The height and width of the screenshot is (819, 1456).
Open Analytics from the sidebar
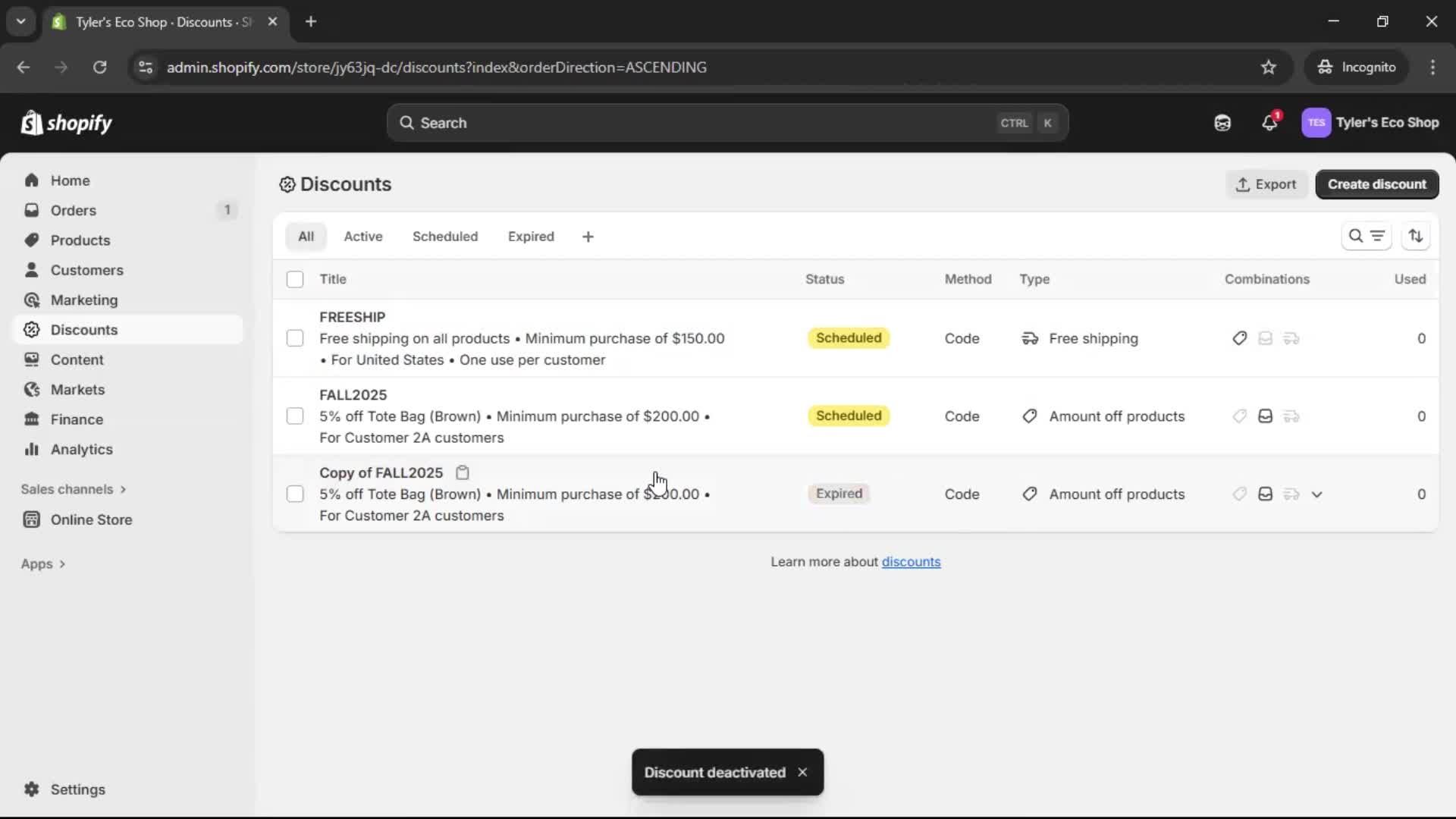point(80,449)
